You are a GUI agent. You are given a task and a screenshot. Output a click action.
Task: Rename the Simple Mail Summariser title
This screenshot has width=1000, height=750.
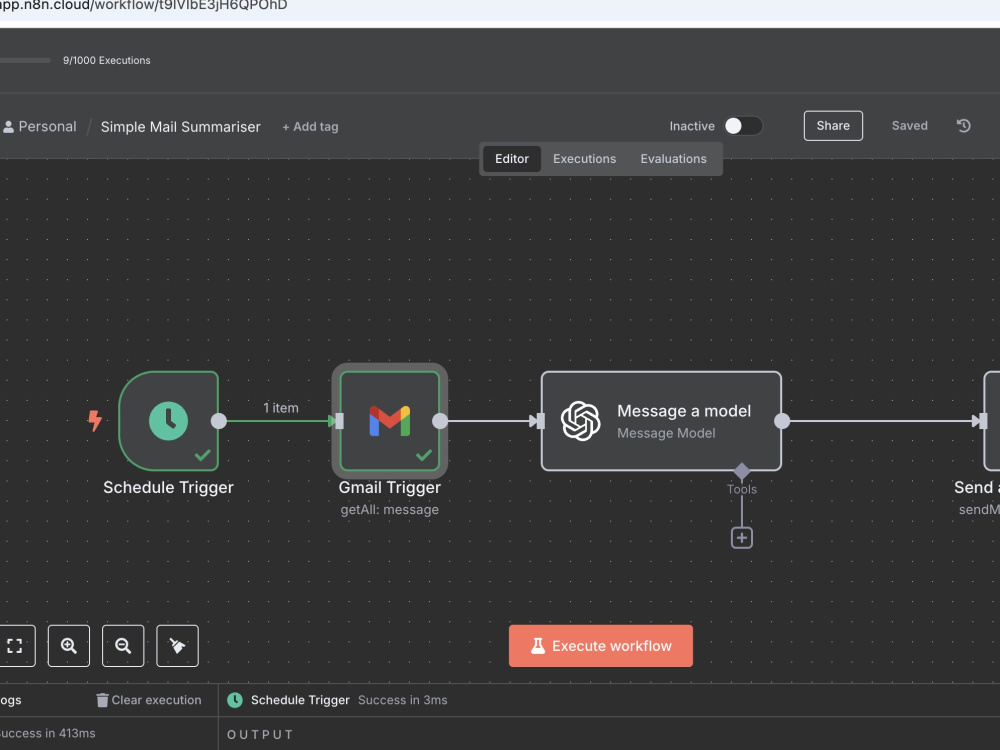tap(180, 126)
